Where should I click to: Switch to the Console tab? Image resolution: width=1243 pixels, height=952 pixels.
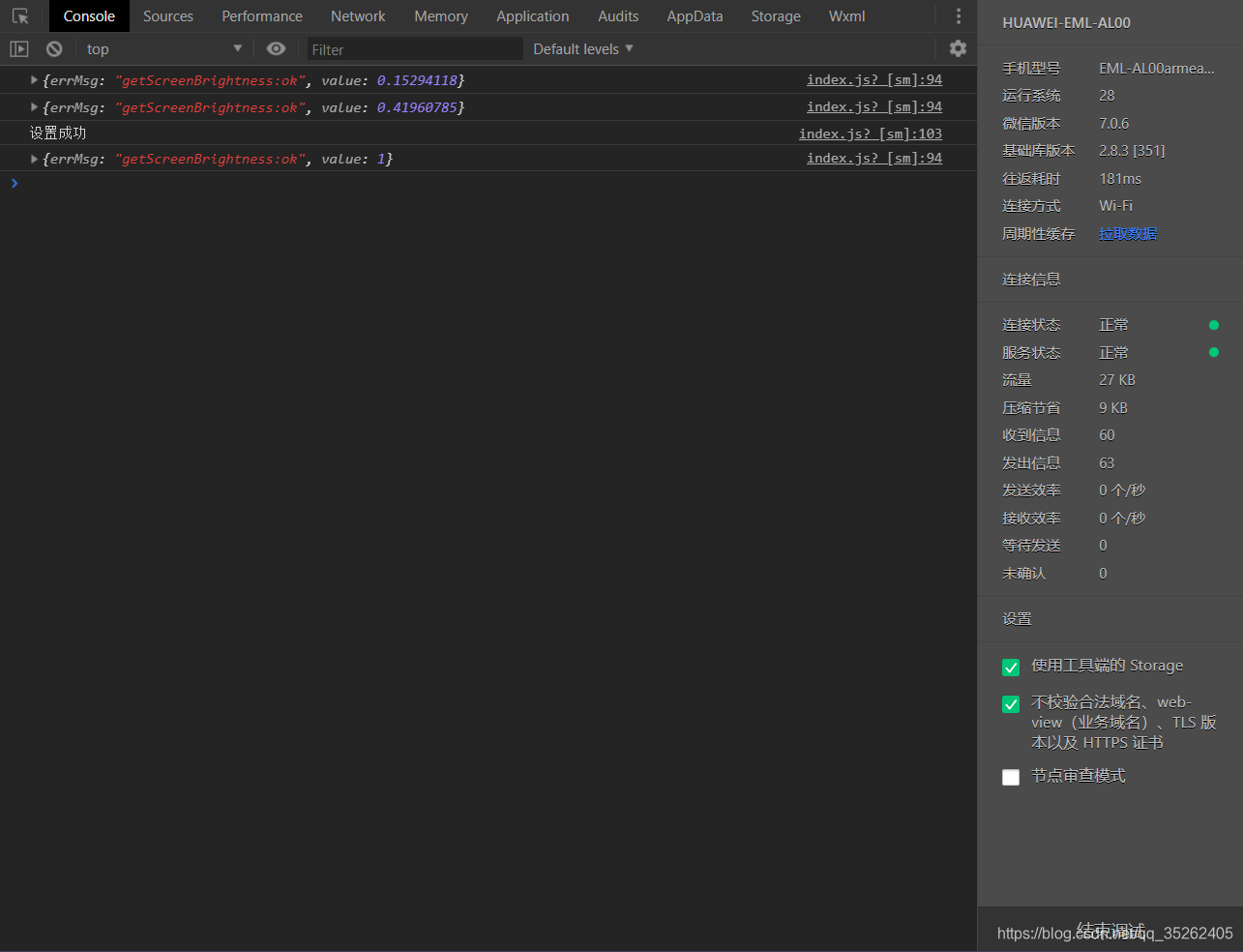[89, 16]
